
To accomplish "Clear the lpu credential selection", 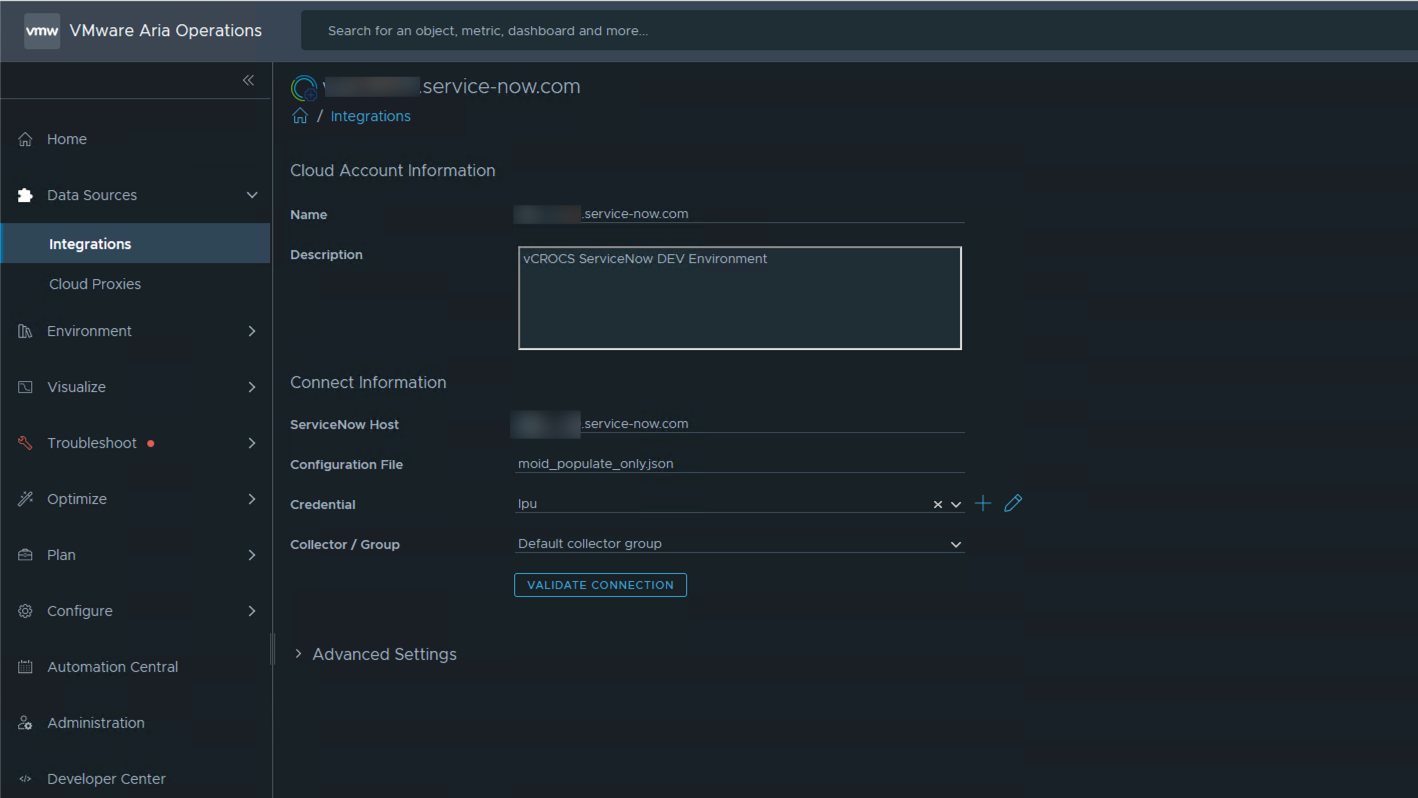I will point(937,505).
